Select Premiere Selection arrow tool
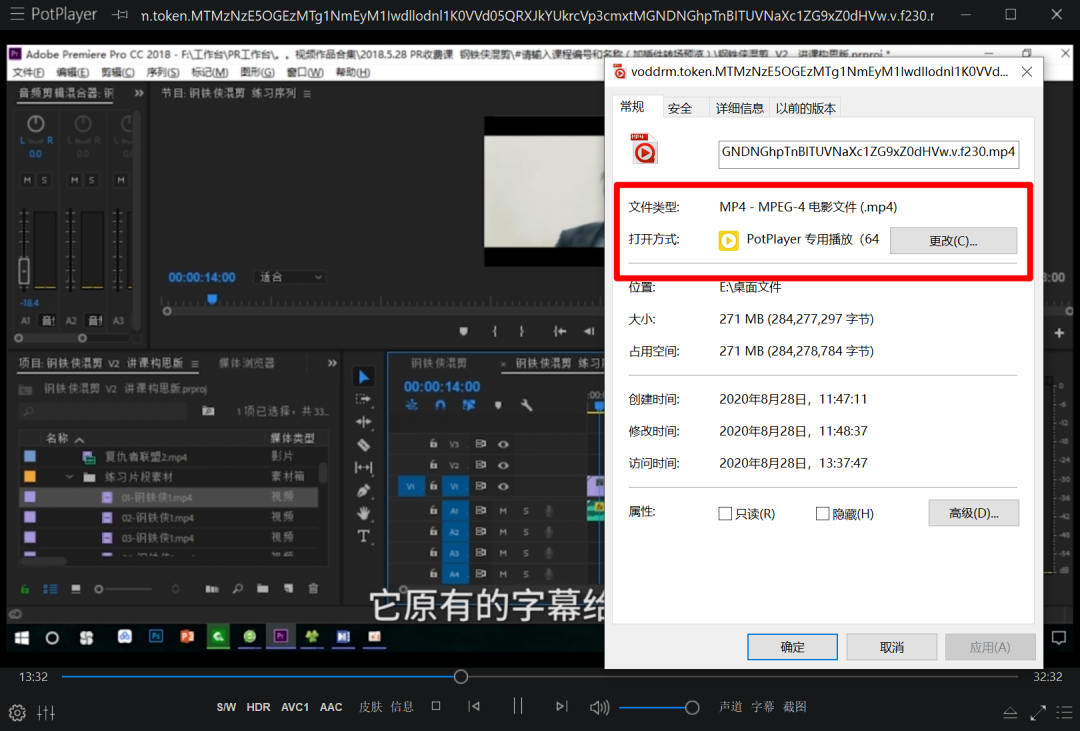1080x731 pixels. tap(364, 377)
